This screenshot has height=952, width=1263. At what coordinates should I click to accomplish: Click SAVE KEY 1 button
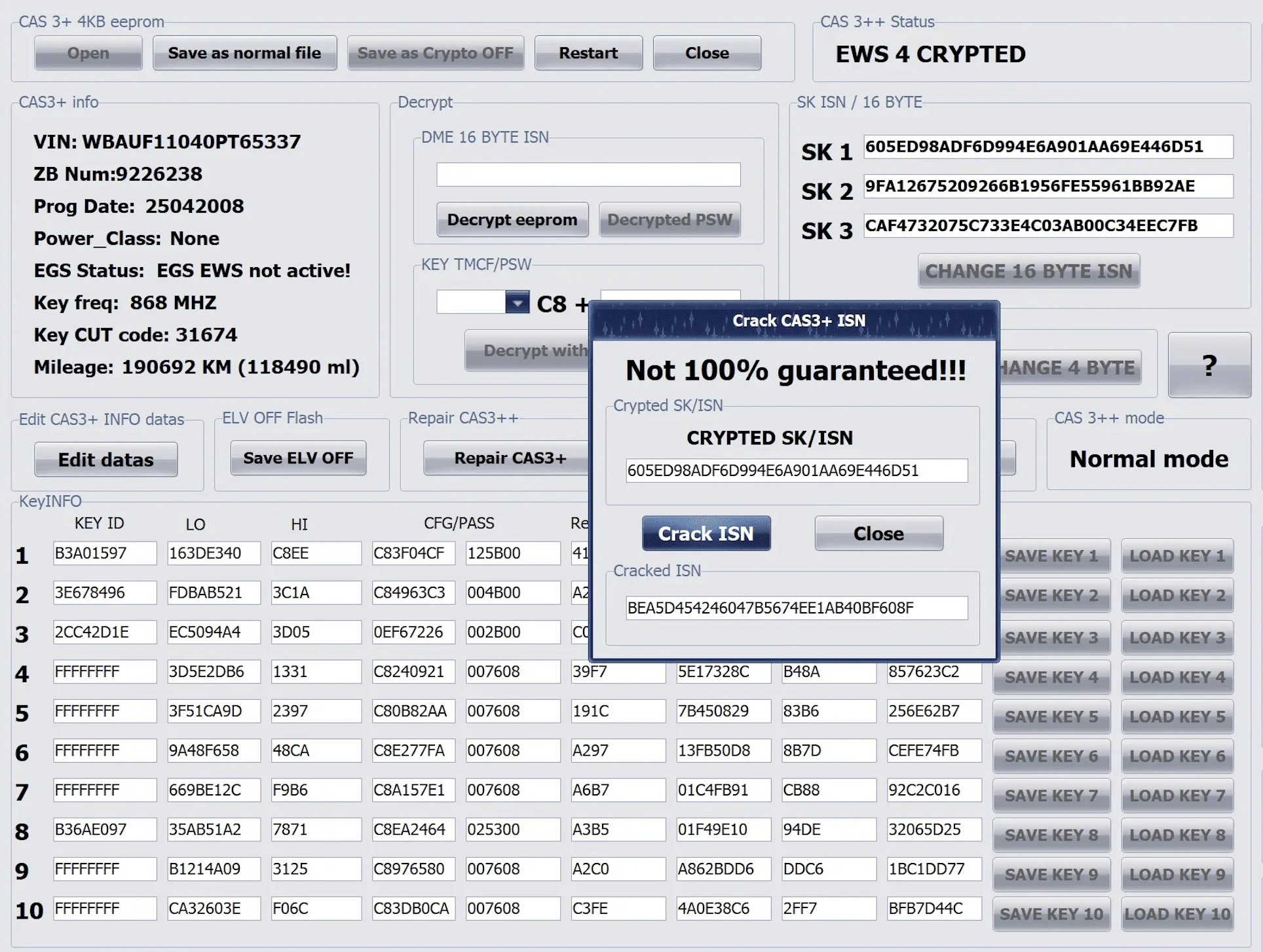pos(1051,556)
